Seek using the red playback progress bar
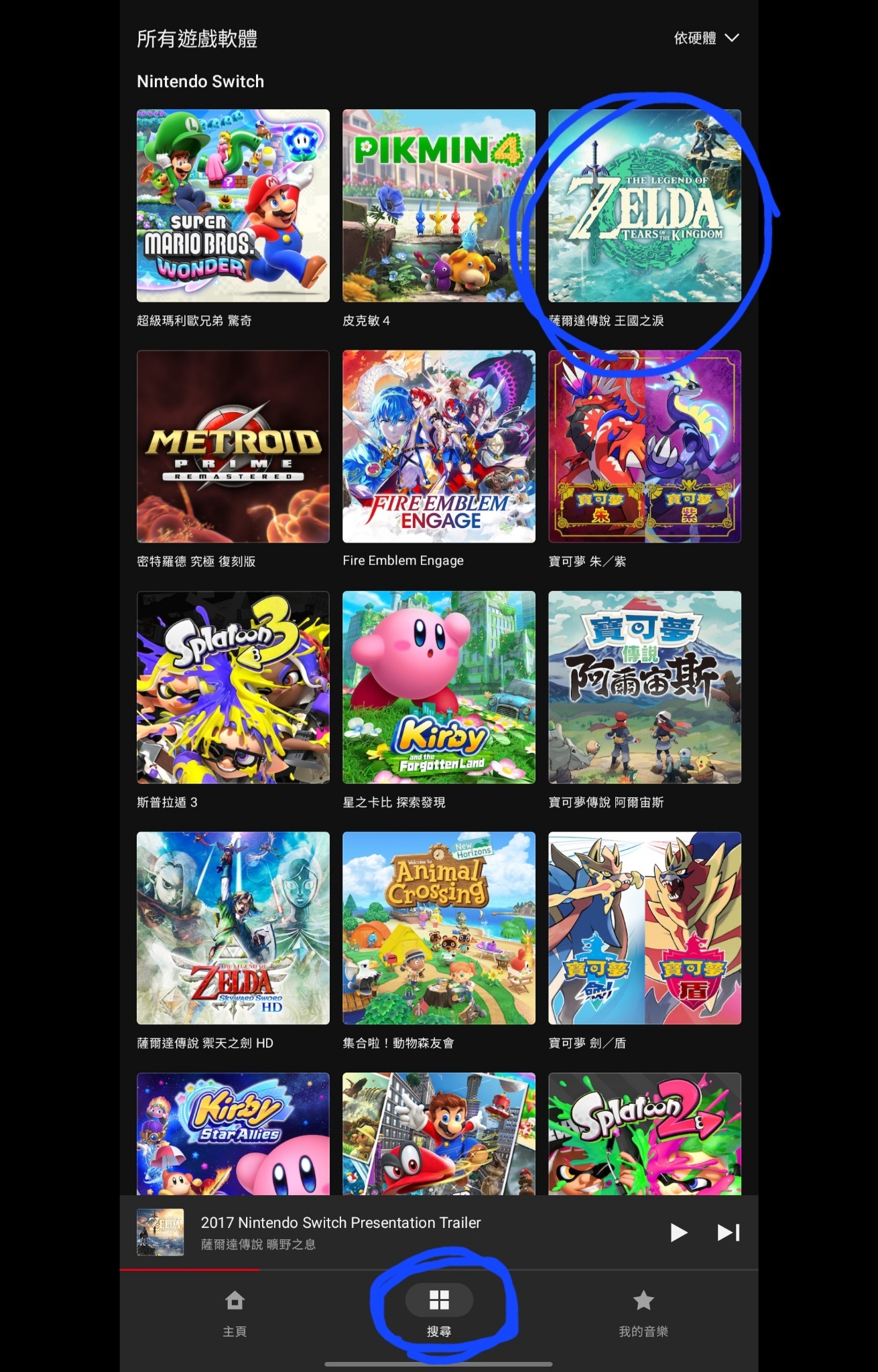This screenshot has height=1372, width=878. [439, 1269]
